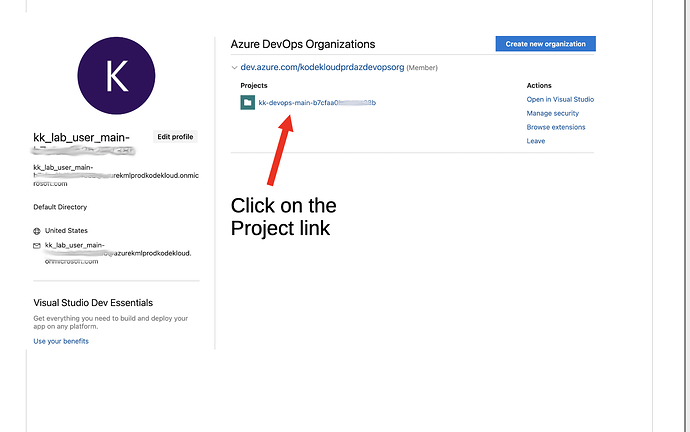Open Browse extensions link

(x=556, y=127)
